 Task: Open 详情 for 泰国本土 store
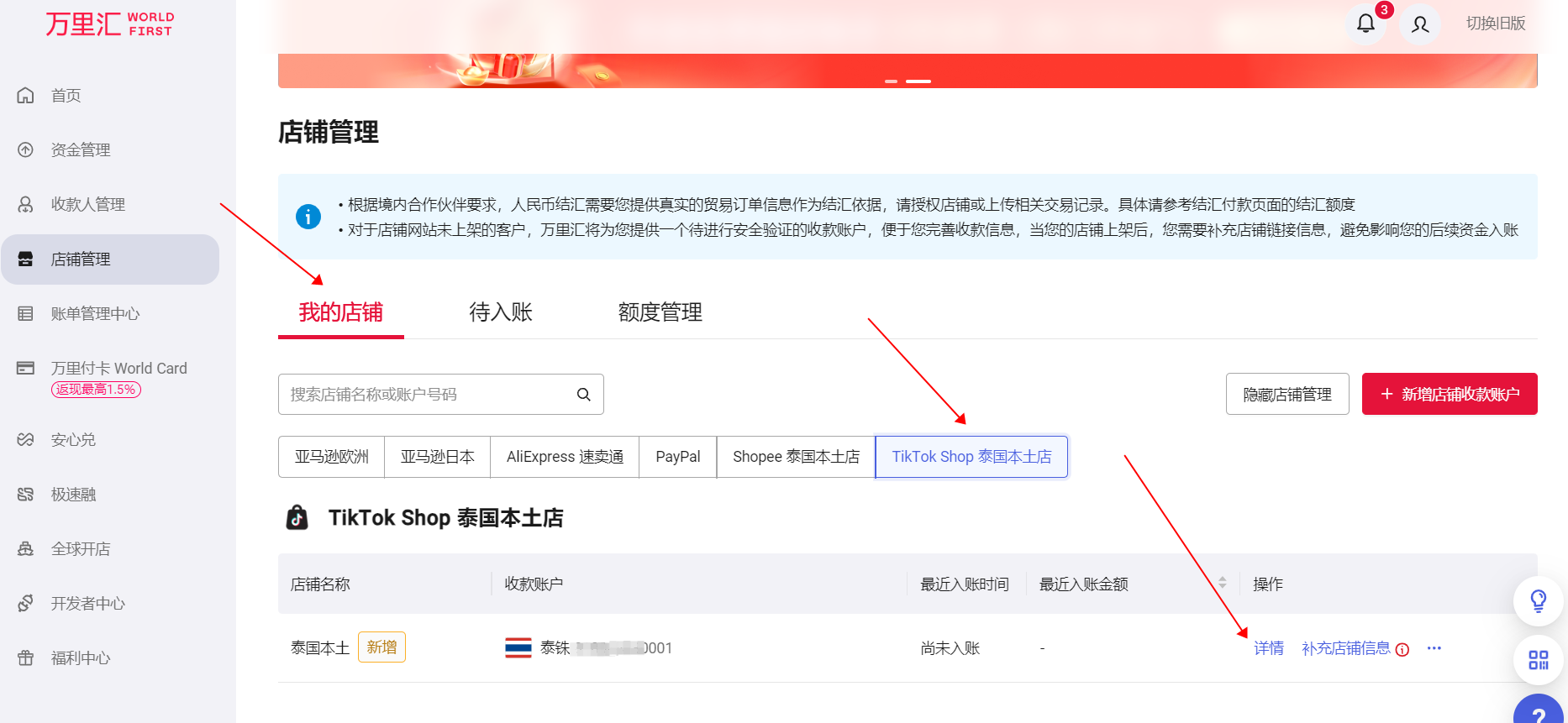[1269, 648]
